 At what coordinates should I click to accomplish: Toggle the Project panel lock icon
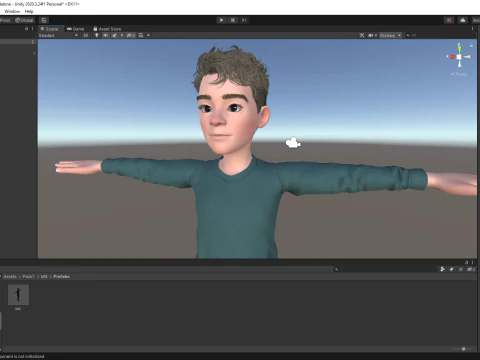coord(467,262)
